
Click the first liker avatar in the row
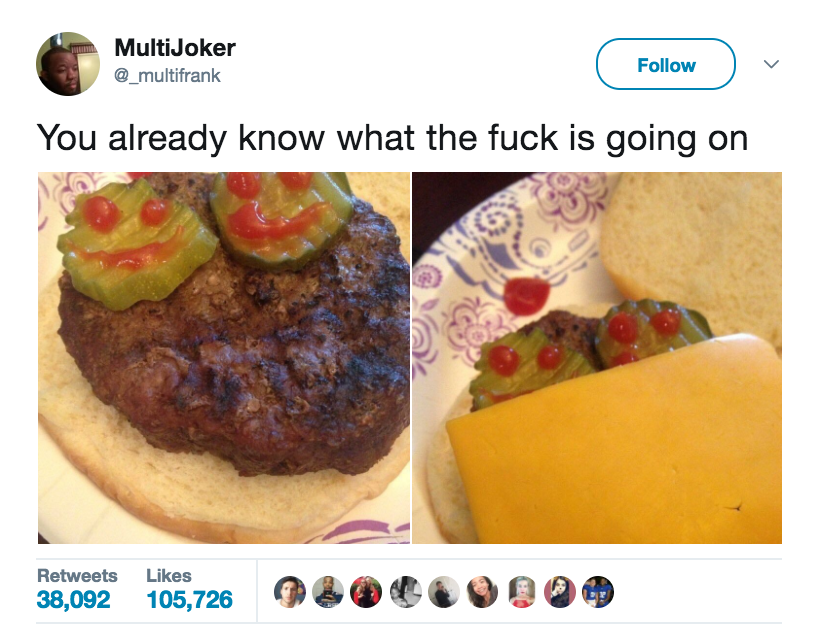click(290, 592)
